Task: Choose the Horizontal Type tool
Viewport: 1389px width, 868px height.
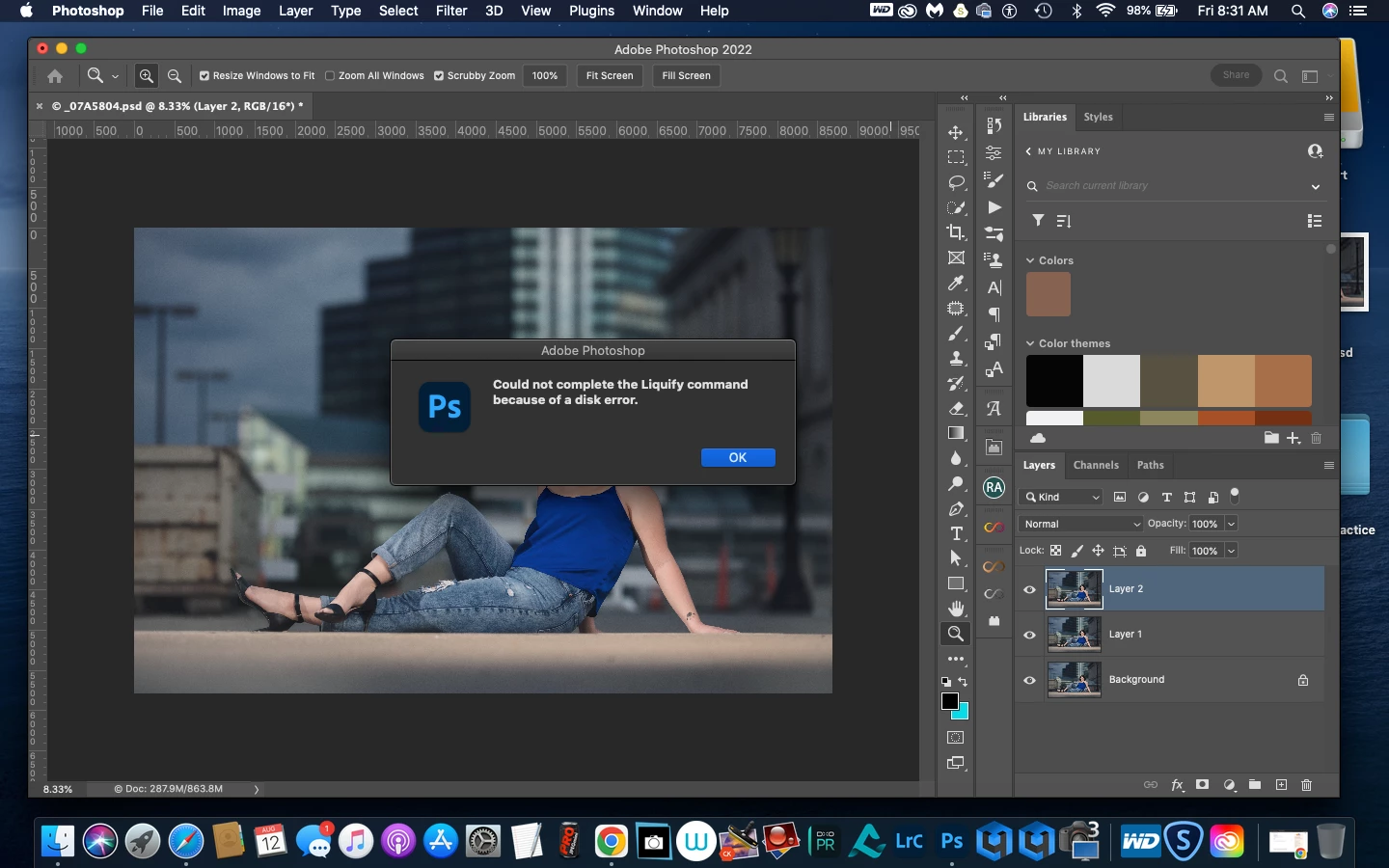Action: point(955,533)
